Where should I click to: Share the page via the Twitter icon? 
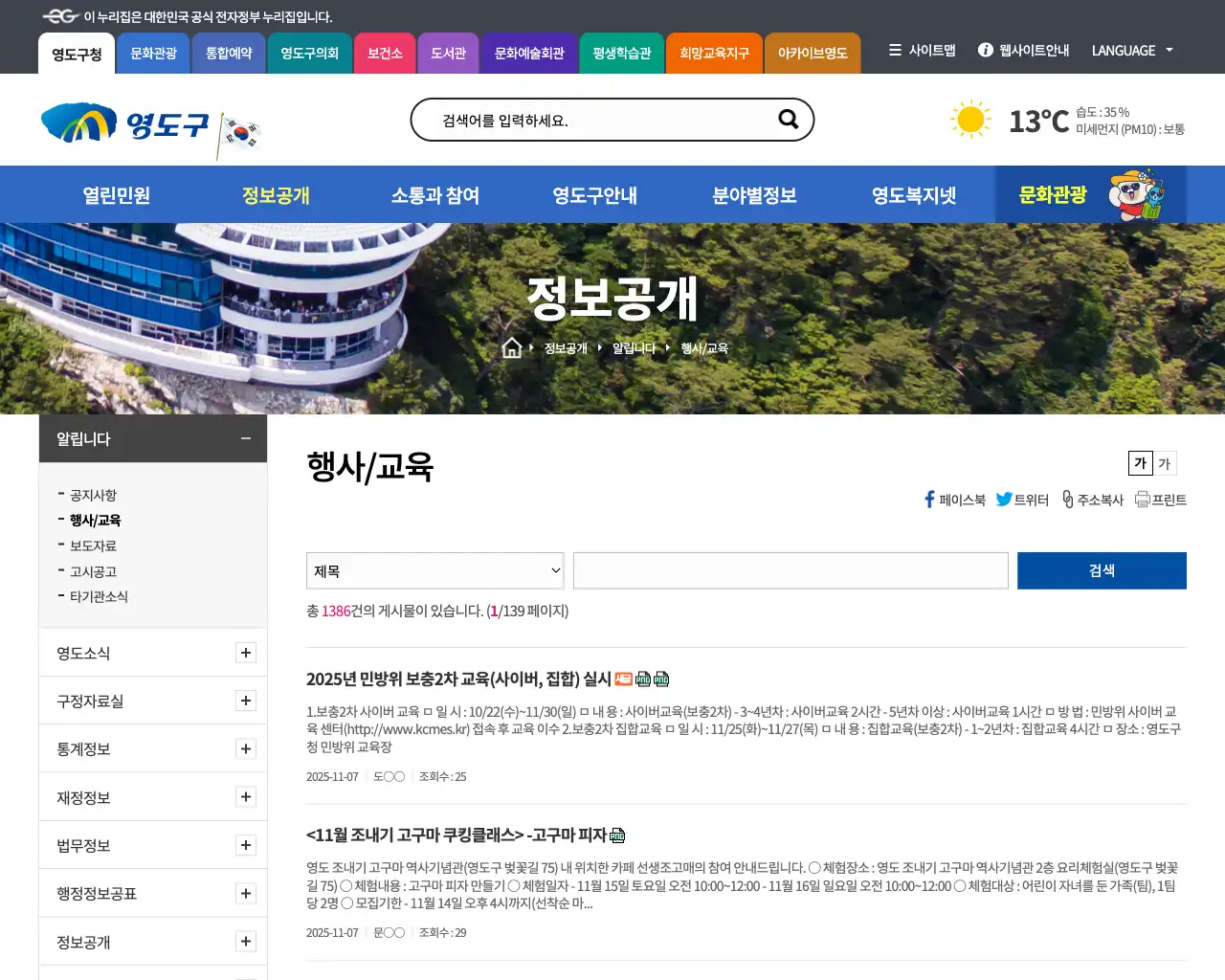point(1004,499)
